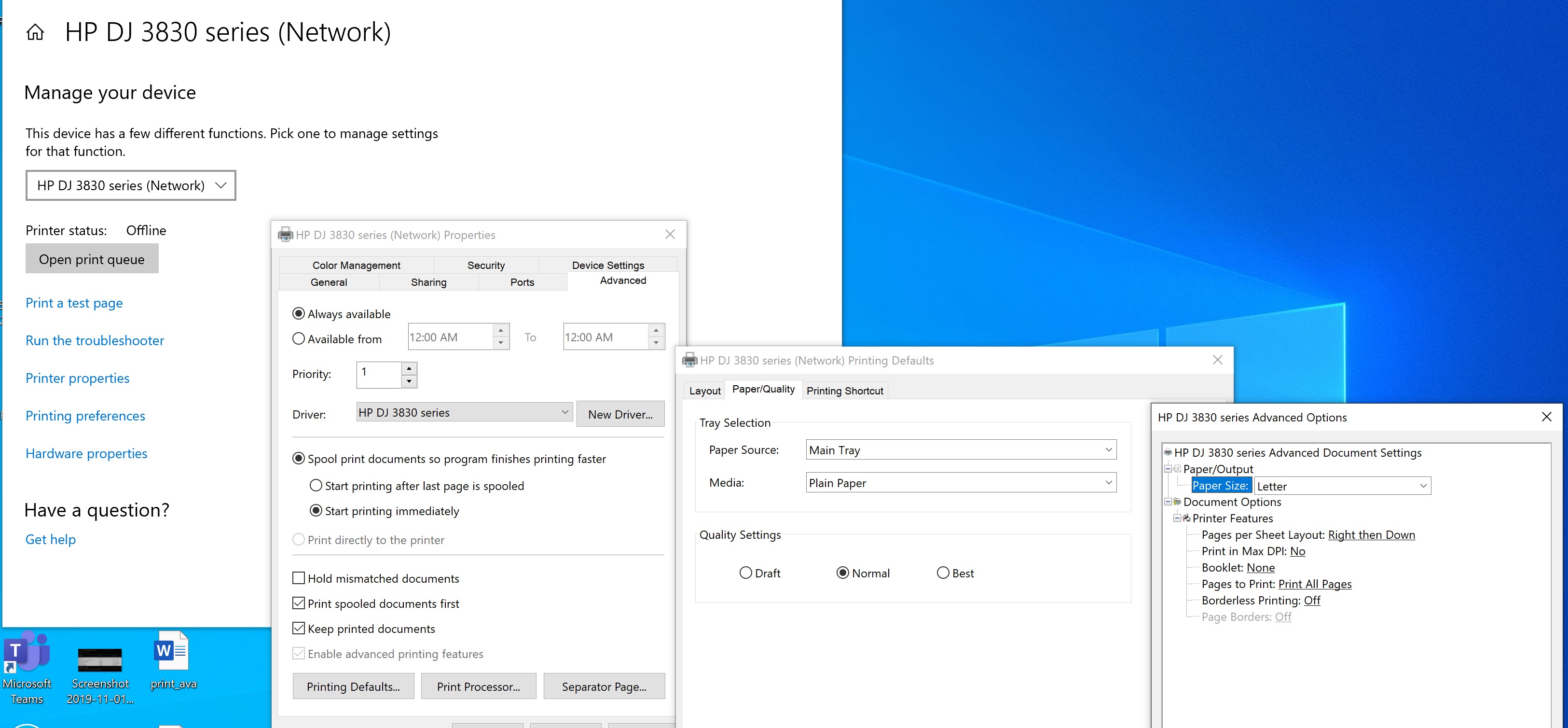Uncheck Keep printed documents
Screen dimensions: 1568x728
pyautogui.click(x=299, y=628)
